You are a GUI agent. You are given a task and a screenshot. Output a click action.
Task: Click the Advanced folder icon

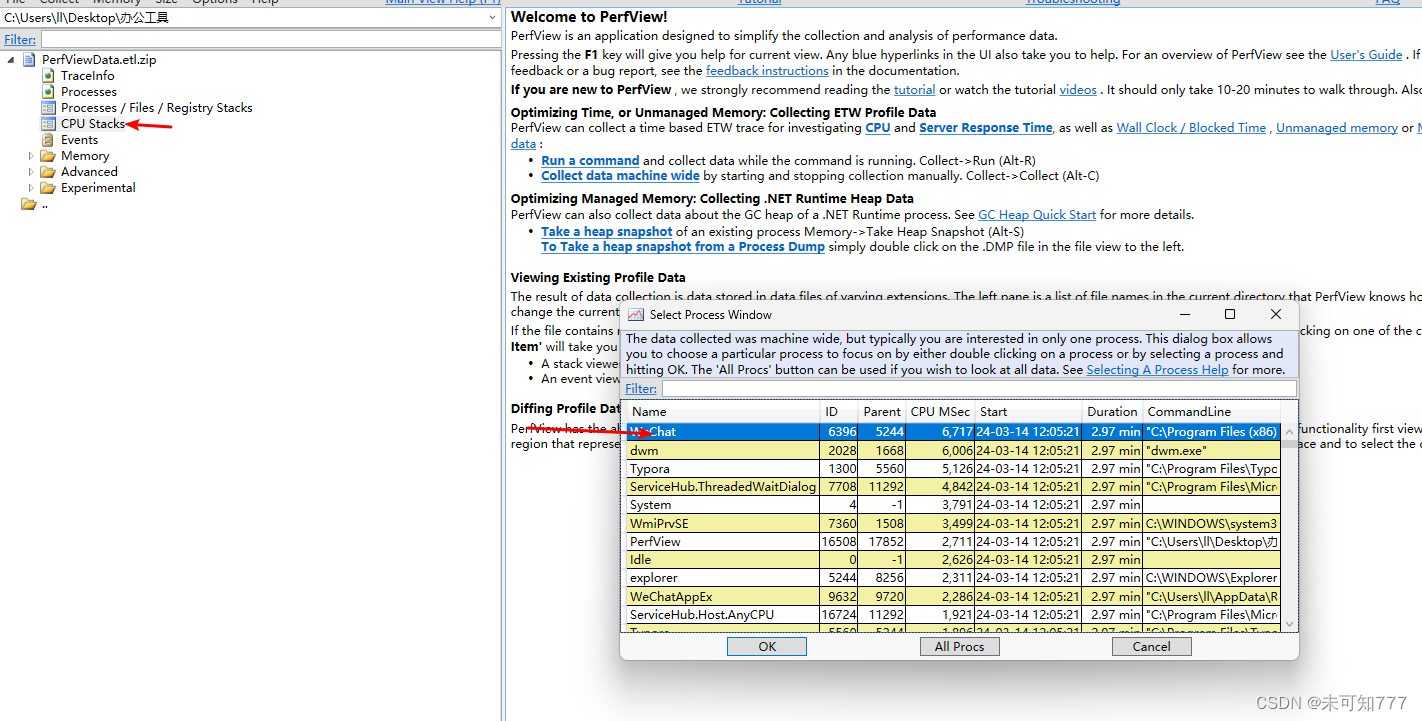coord(48,172)
